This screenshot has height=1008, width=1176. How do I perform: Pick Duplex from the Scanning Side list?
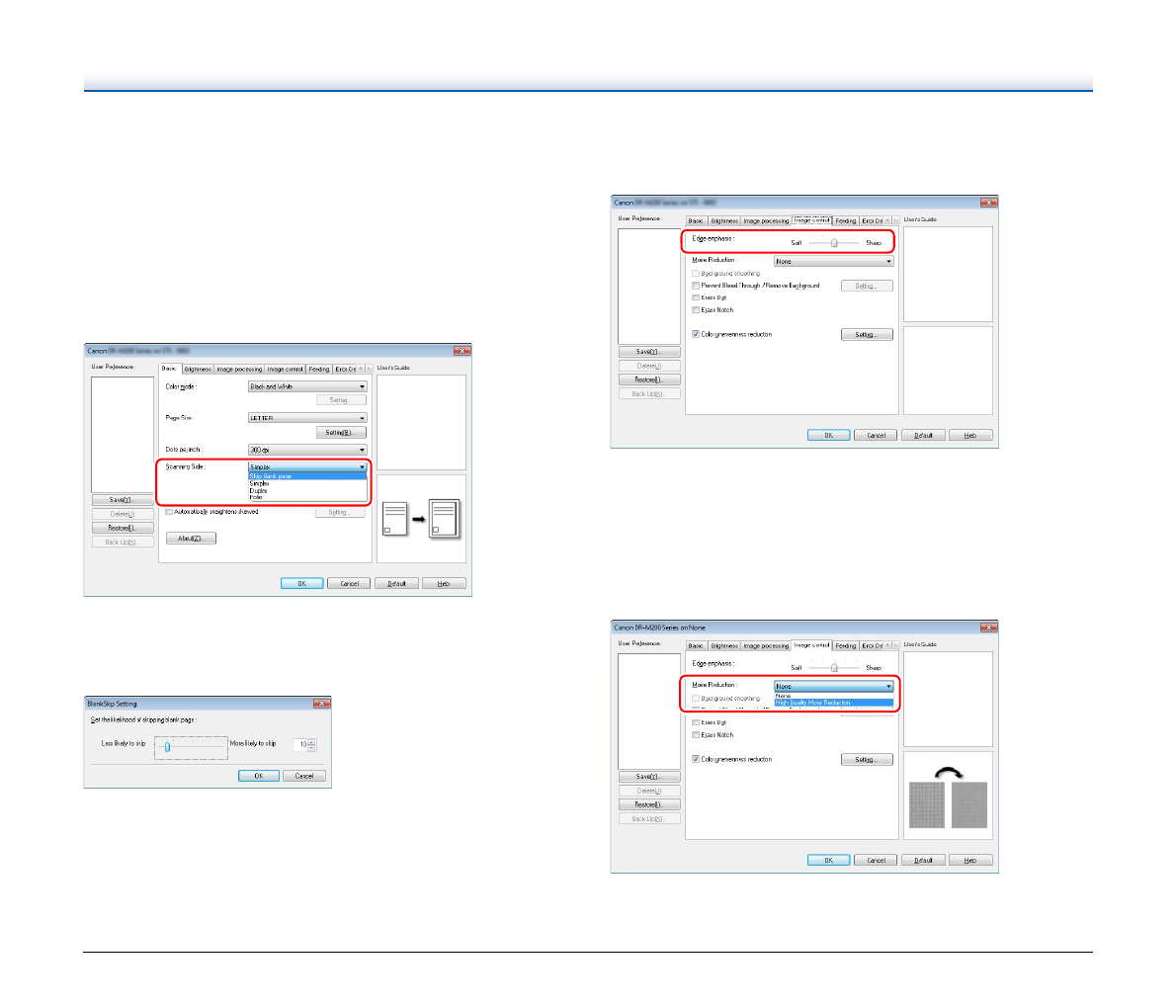click(x=259, y=490)
